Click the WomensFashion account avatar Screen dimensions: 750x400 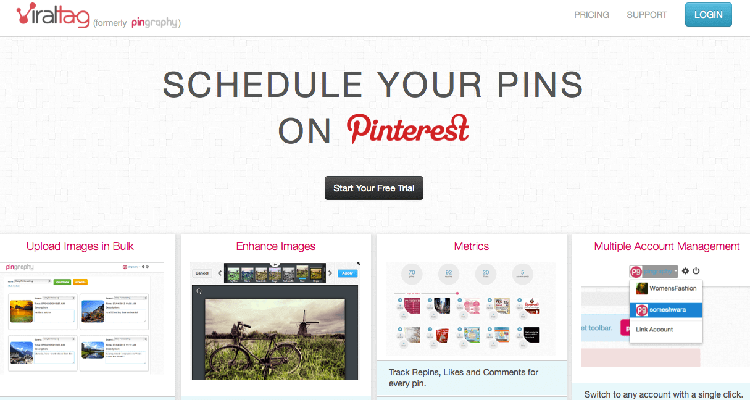[641, 289]
